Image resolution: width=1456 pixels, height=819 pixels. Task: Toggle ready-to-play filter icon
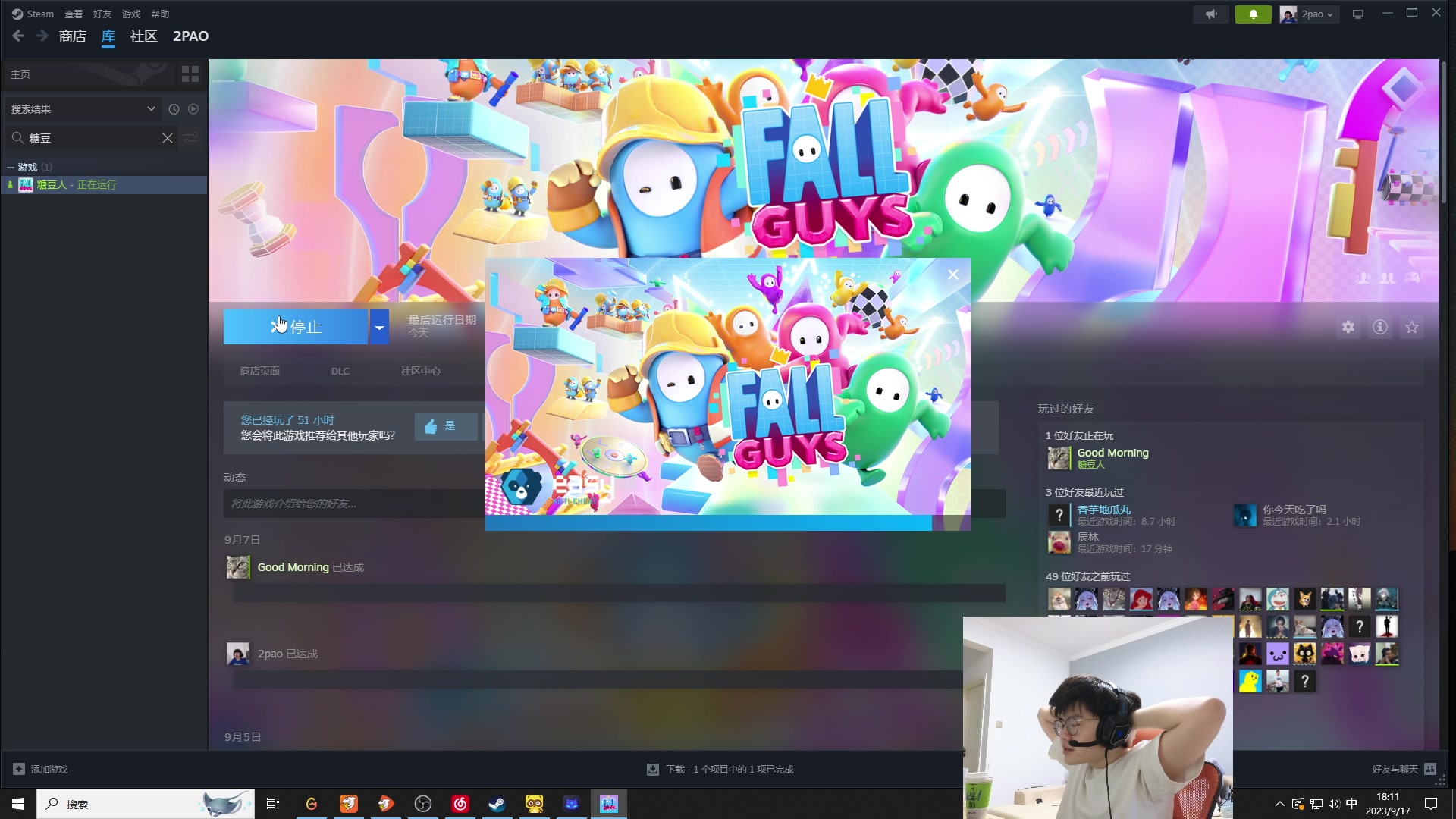point(193,109)
